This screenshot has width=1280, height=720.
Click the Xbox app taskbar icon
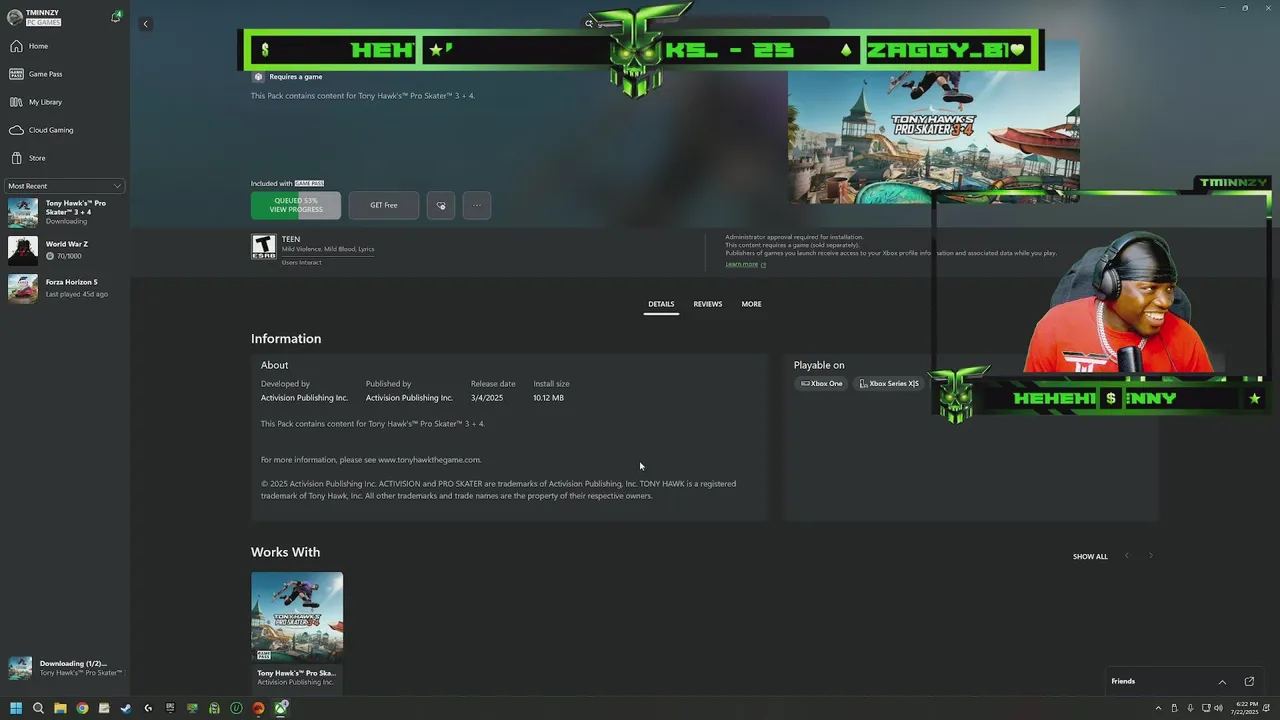282,708
